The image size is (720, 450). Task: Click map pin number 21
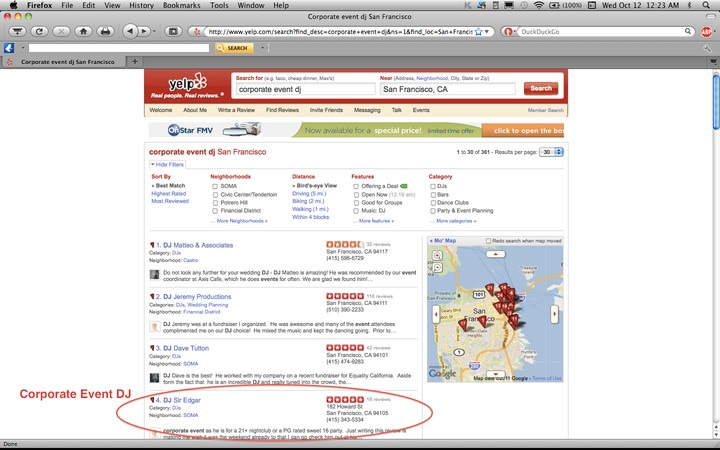(490, 289)
